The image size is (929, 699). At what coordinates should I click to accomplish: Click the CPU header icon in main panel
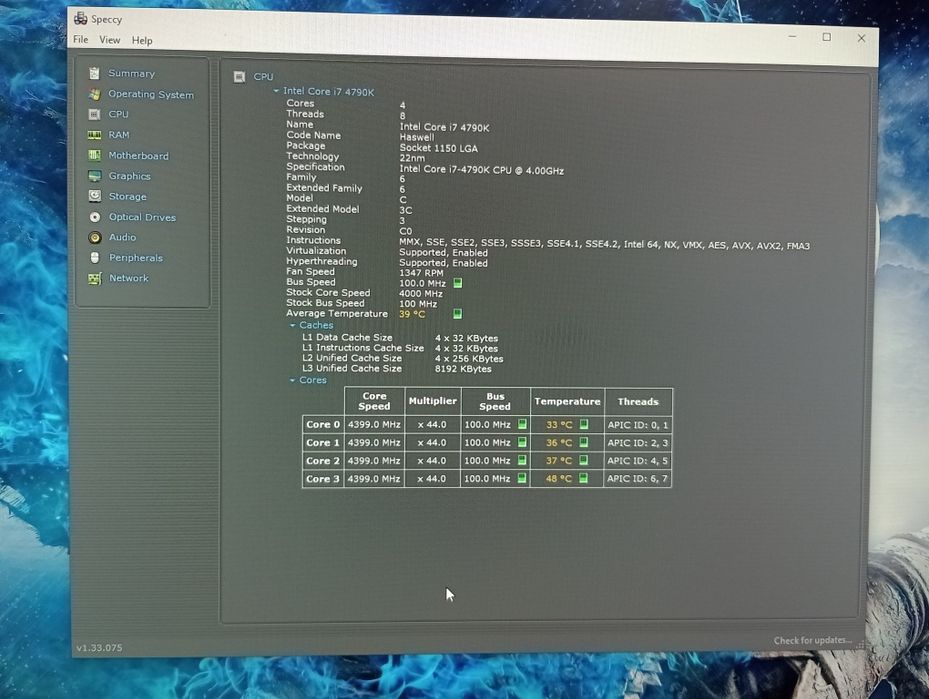(239, 76)
